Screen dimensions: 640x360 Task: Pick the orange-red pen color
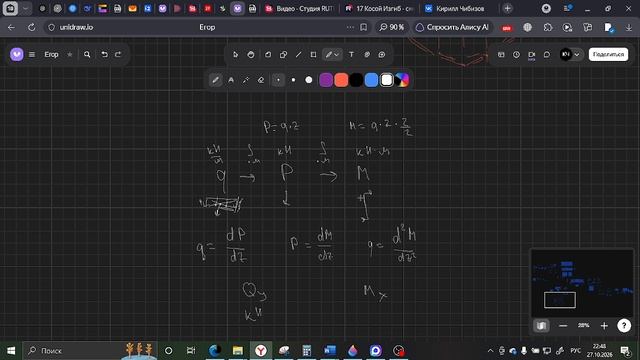(341, 80)
